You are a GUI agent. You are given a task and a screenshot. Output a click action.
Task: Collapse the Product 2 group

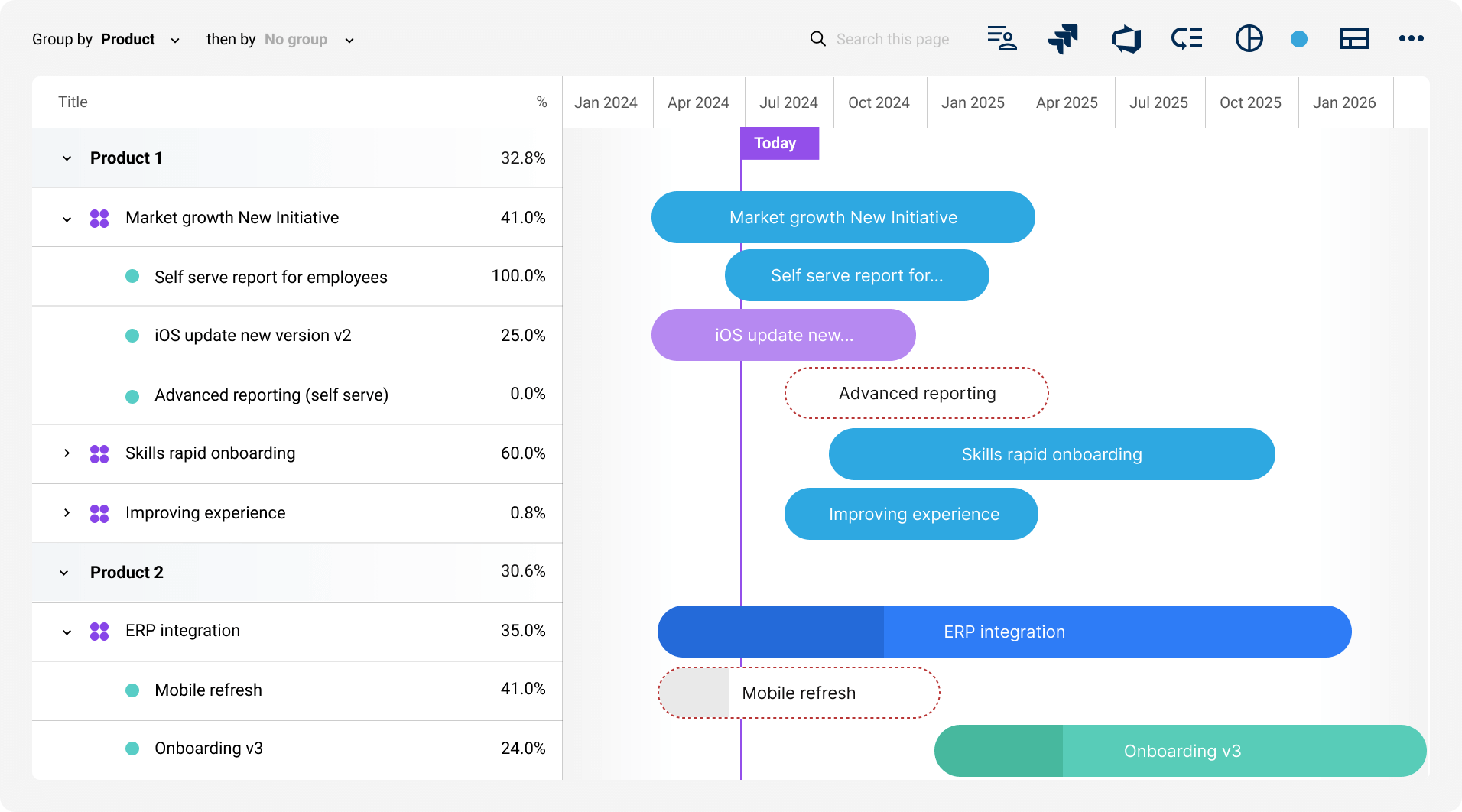pyautogui.click(x=64, y=573)
